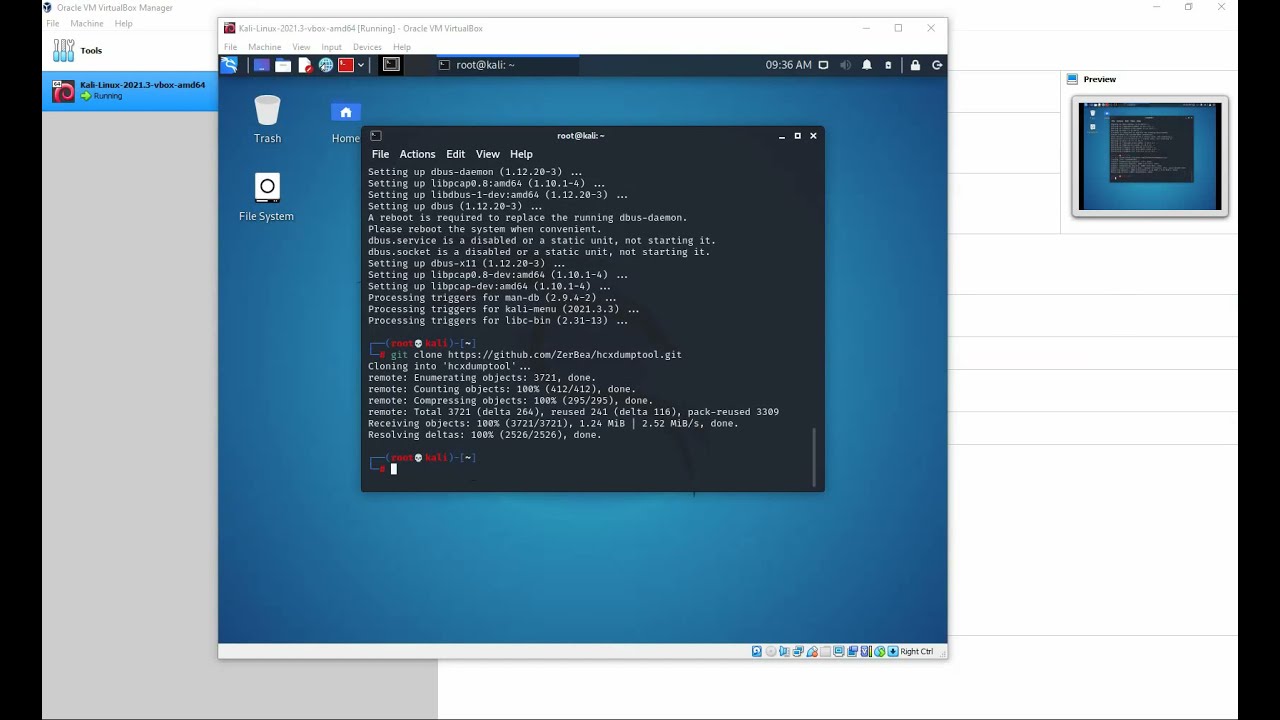
Task: Click the terminal title bar menu icon
Action: [x=376, y=136]
